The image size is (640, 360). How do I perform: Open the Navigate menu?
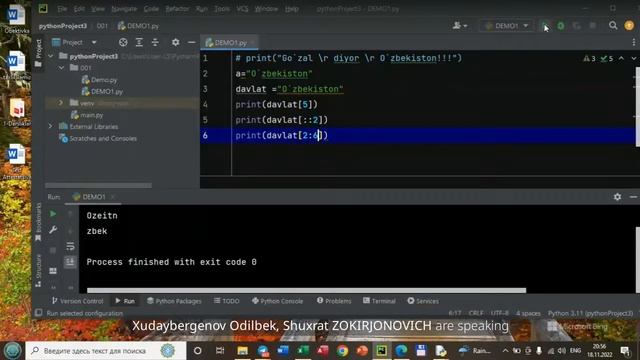[124, 9]
